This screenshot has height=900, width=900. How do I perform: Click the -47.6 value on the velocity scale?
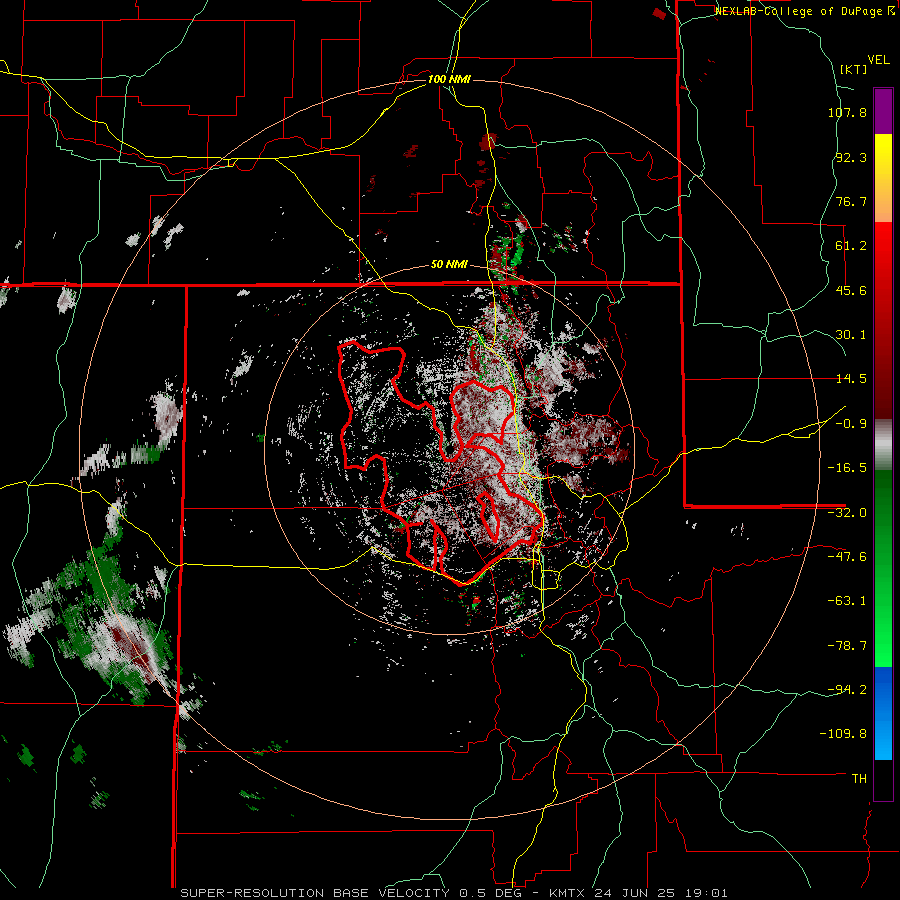click(847, 557)
